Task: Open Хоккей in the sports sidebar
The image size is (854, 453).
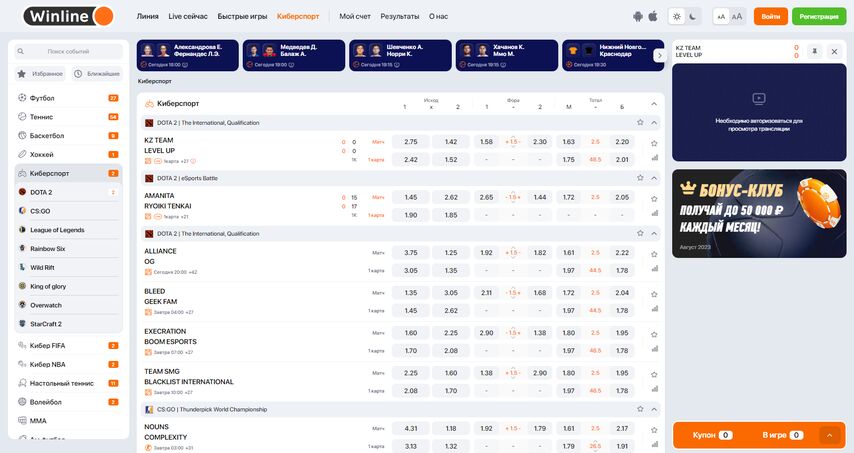Action: click(68, 154)
